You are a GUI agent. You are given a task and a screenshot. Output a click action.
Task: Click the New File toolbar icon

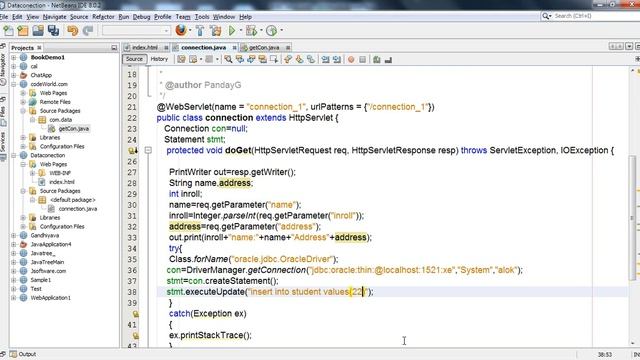click(8, 31)
